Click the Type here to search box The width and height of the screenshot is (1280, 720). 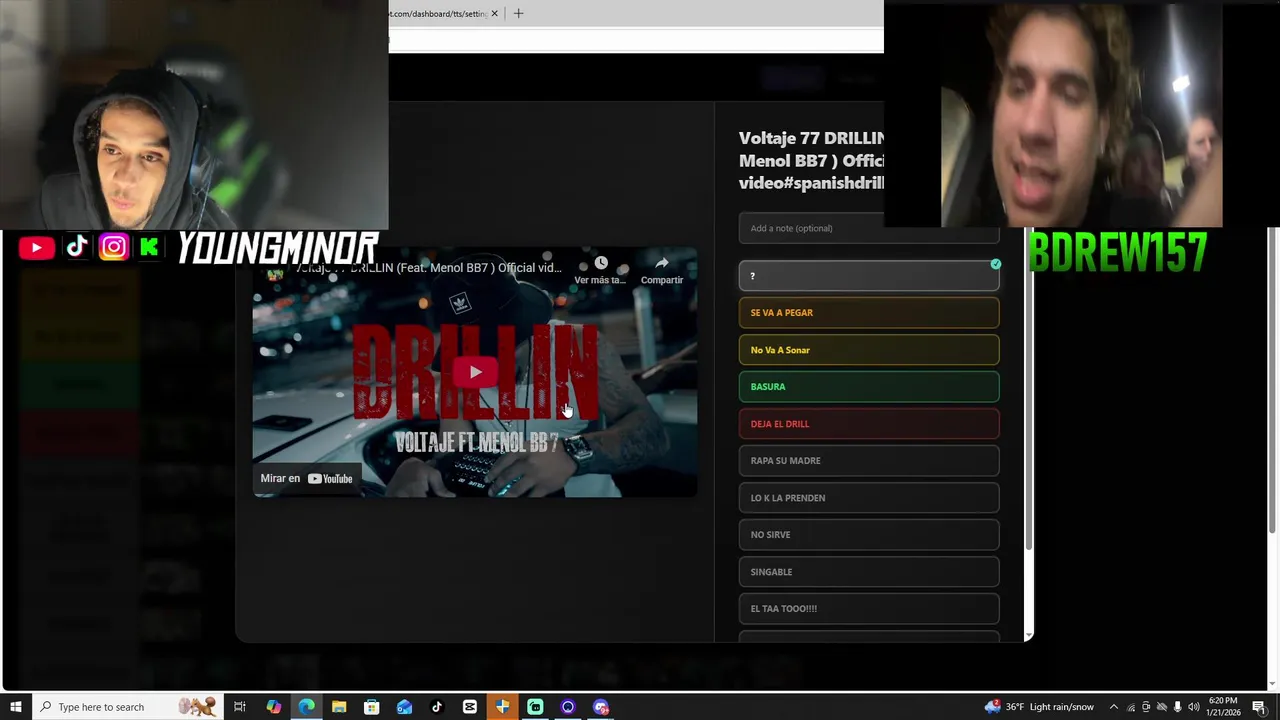click(x=127, y=707)
